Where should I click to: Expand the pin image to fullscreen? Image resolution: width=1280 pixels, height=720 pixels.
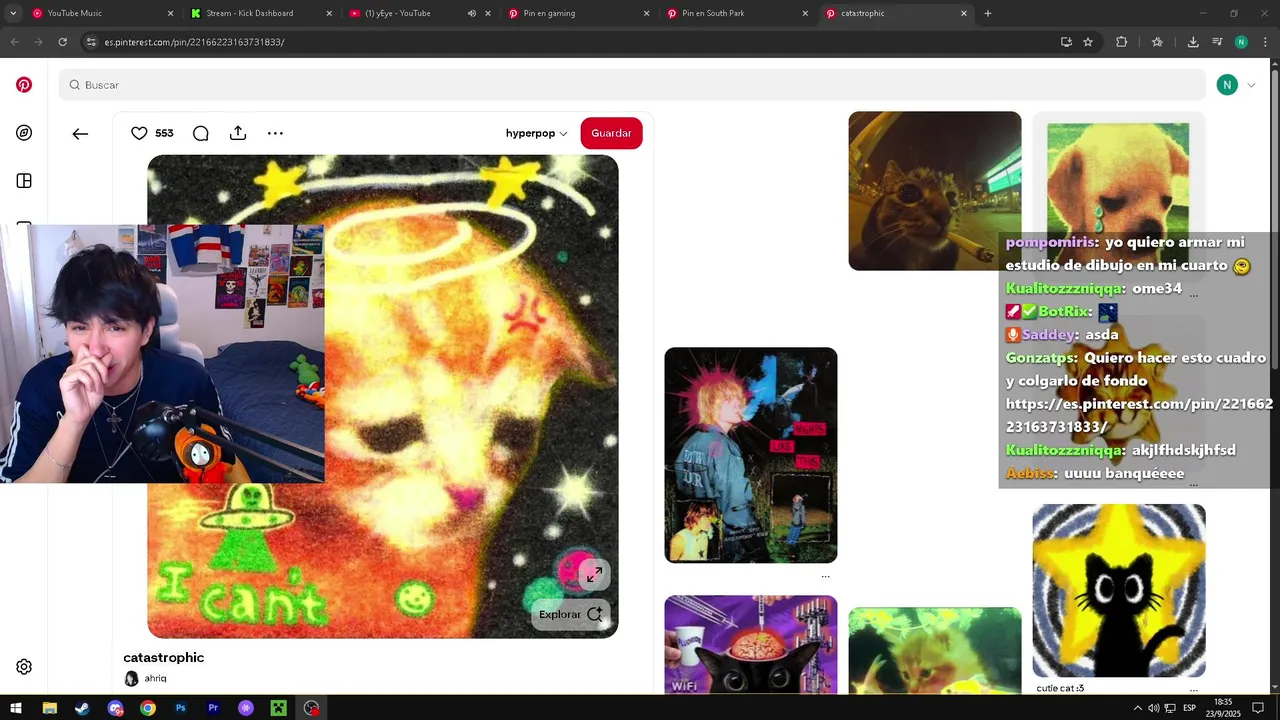[x=594, y=574]
